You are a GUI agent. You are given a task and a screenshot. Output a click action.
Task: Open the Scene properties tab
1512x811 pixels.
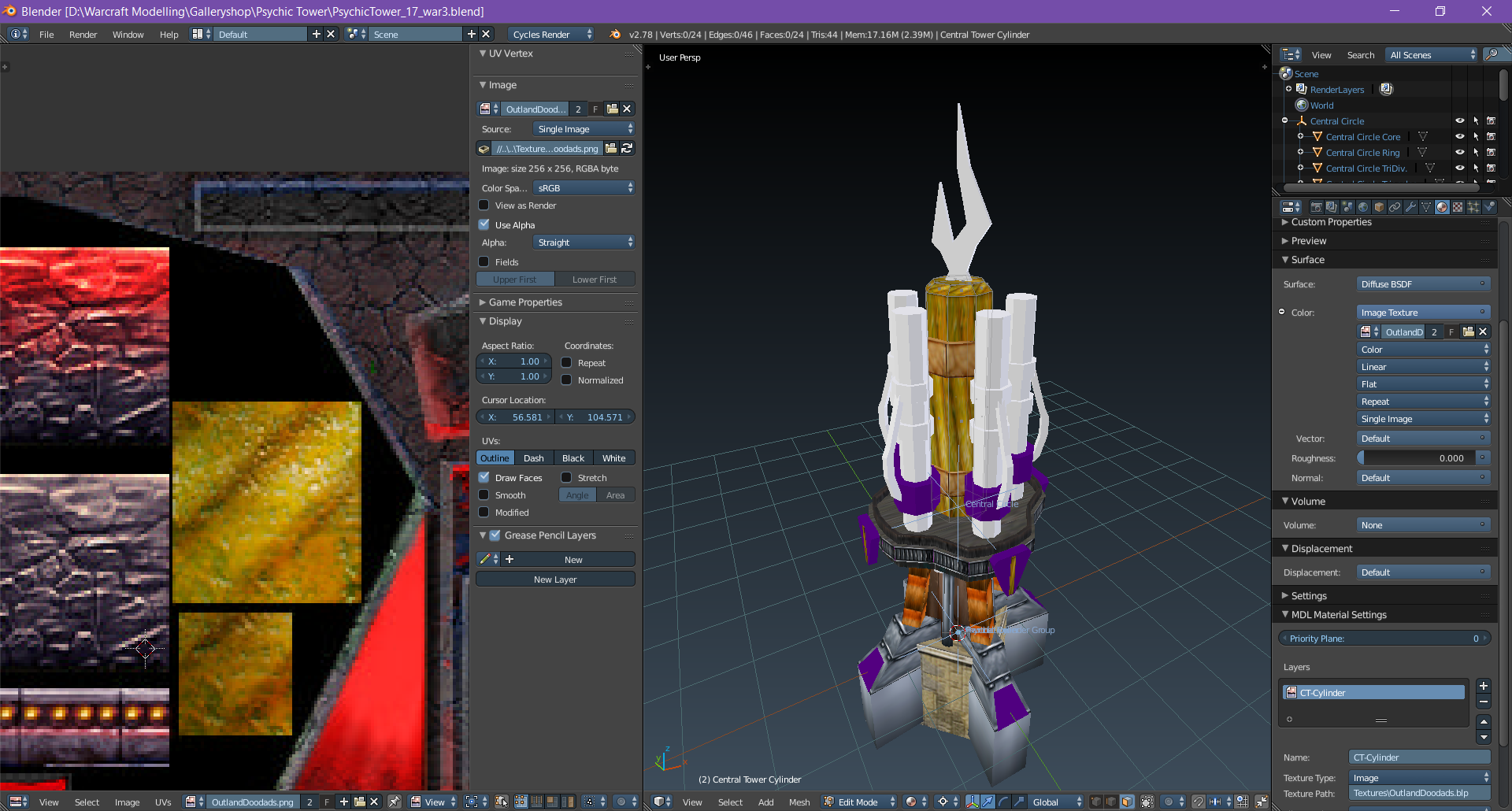pyautogui.click(x=1347, y=207)
